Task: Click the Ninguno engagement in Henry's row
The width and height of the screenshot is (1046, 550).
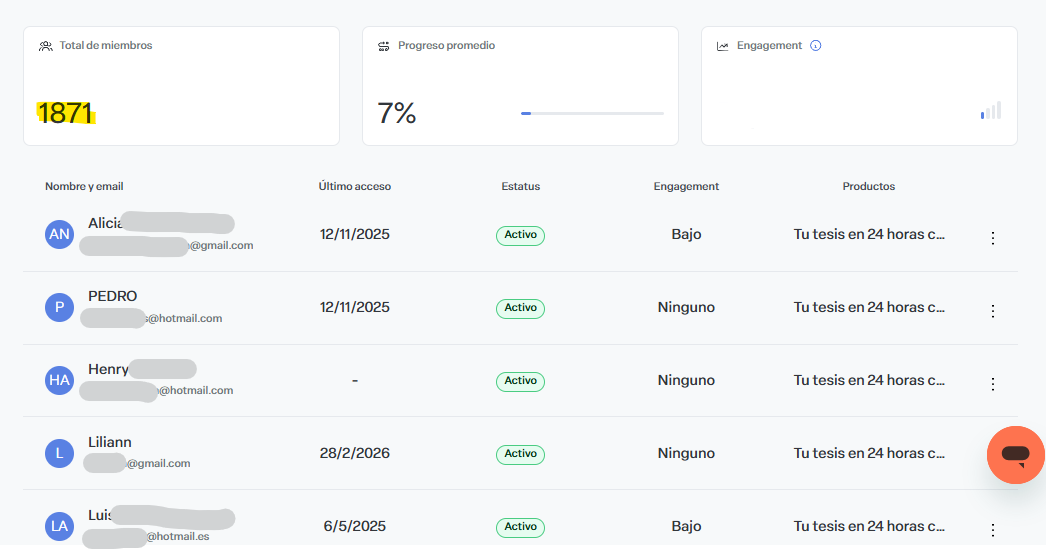Action: (x=686, y=380)
